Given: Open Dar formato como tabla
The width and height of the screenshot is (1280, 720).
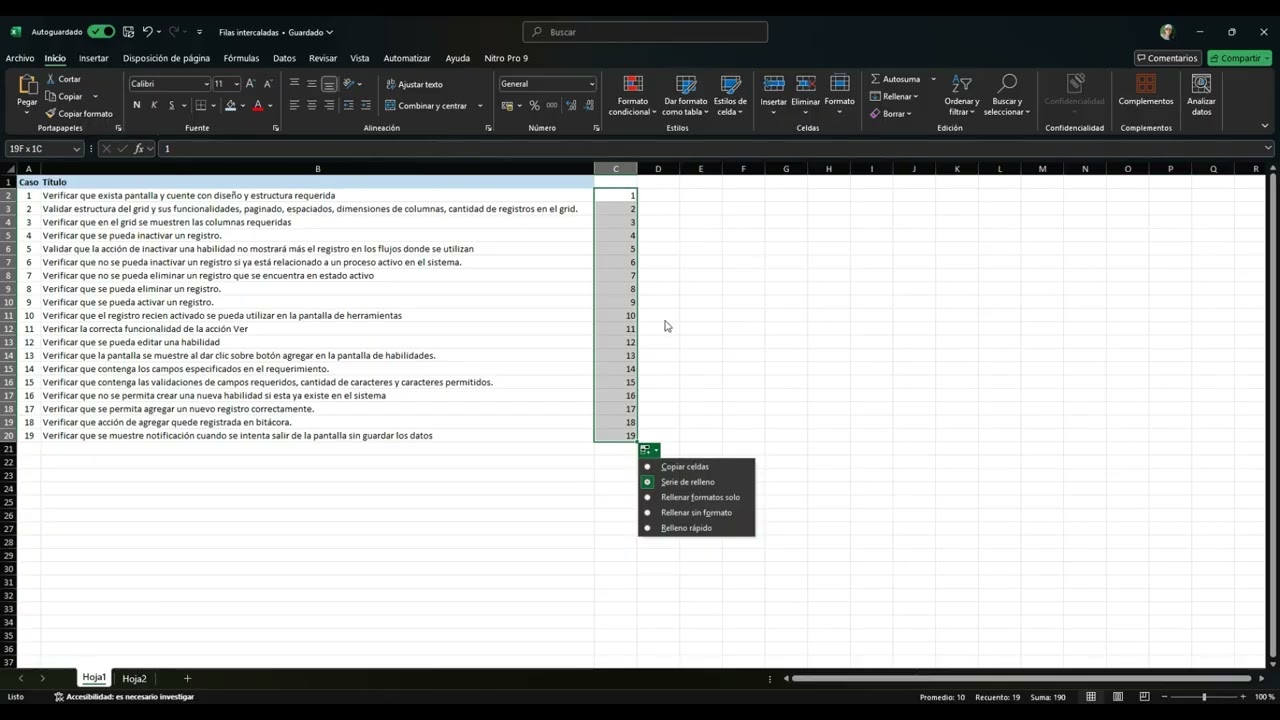Looking at the screenshot, I should point(685,96).
